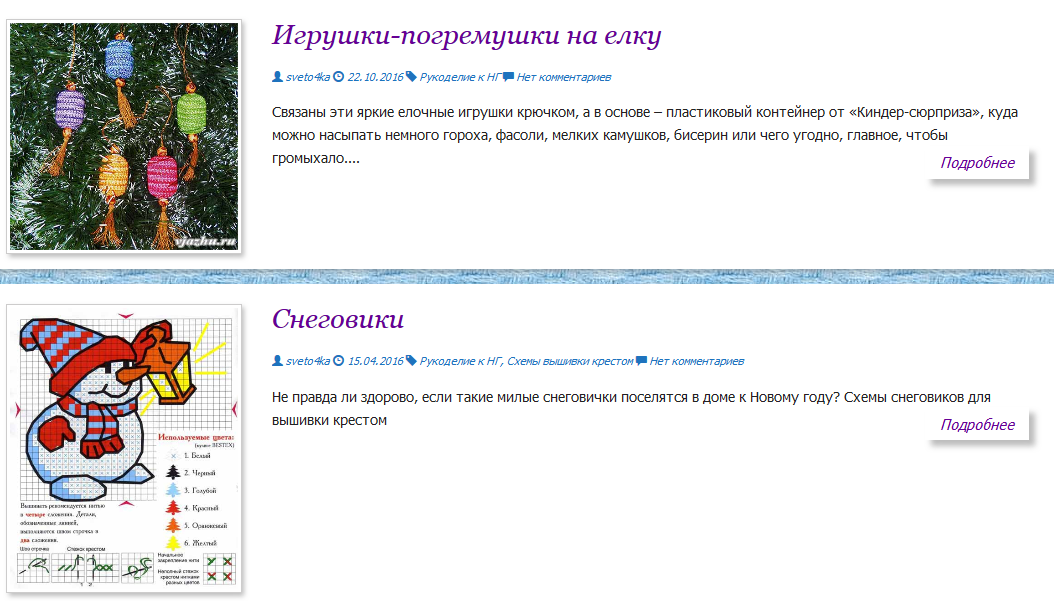Open the Игрушки-погремушки на елку post title
The image size is (1054, 601).
[467, 36]
